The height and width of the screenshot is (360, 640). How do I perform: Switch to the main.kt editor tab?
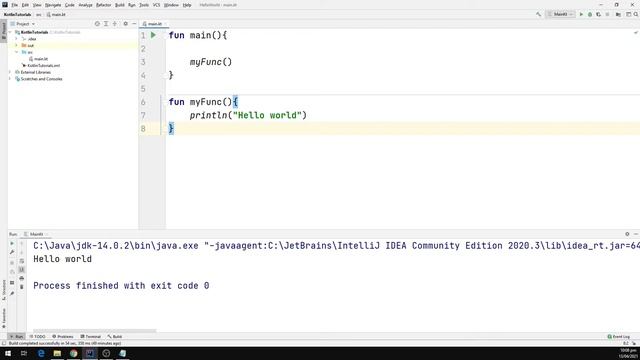155,24
